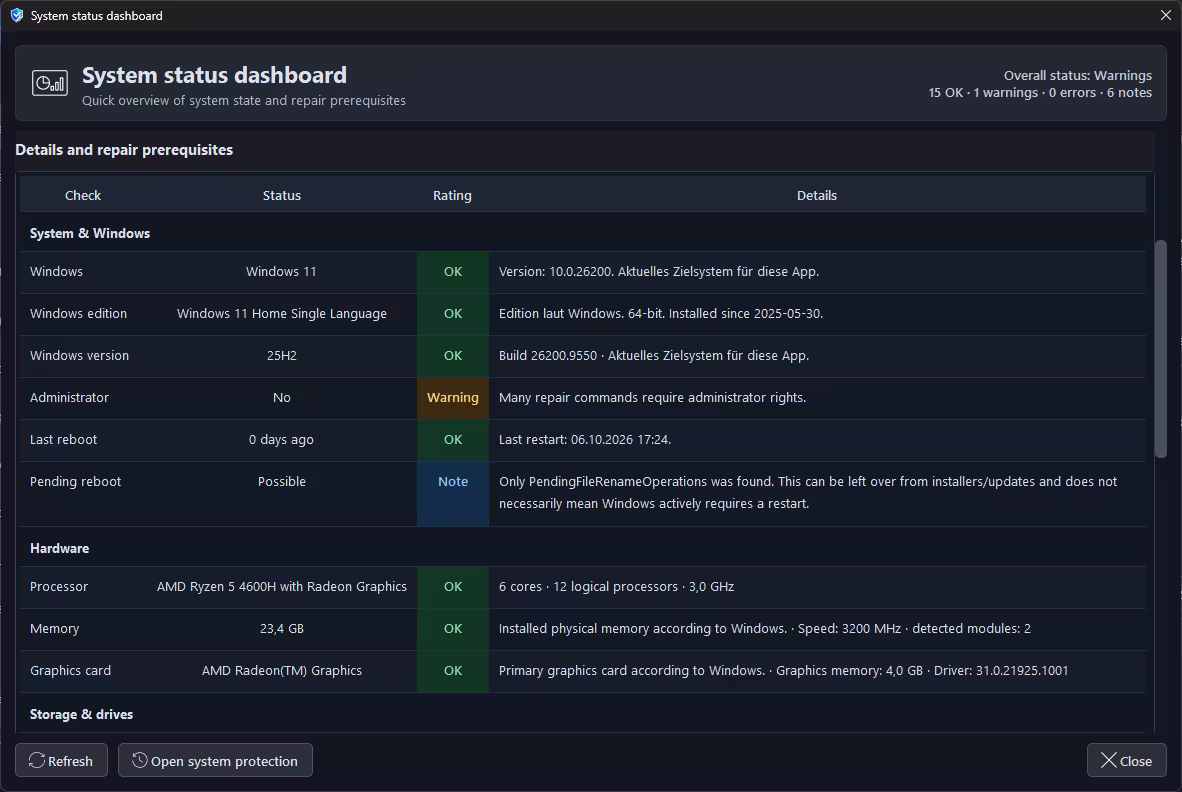Select the Storage & drives section heading

[x=81, y=714]
